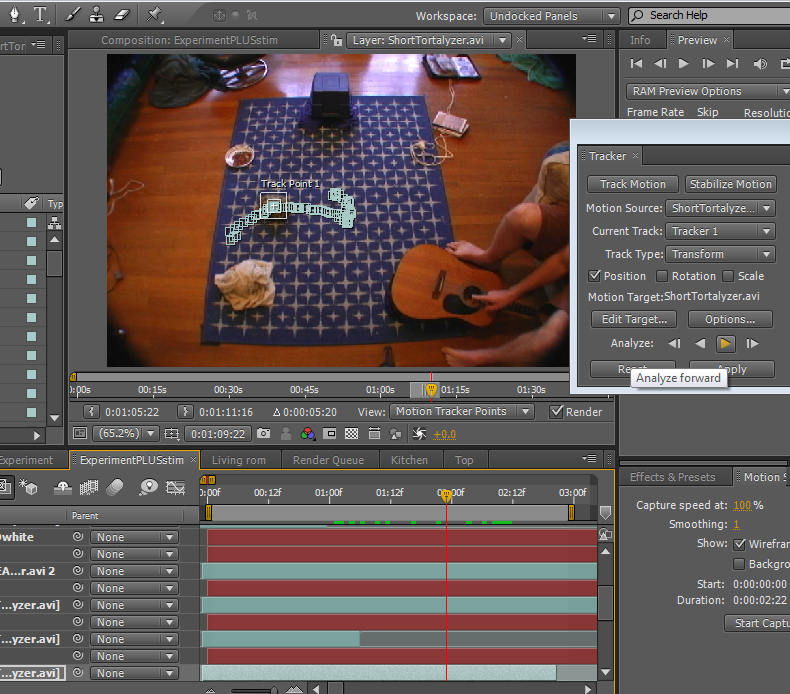Click Analyze forward button in Tracker

(726, 344)
